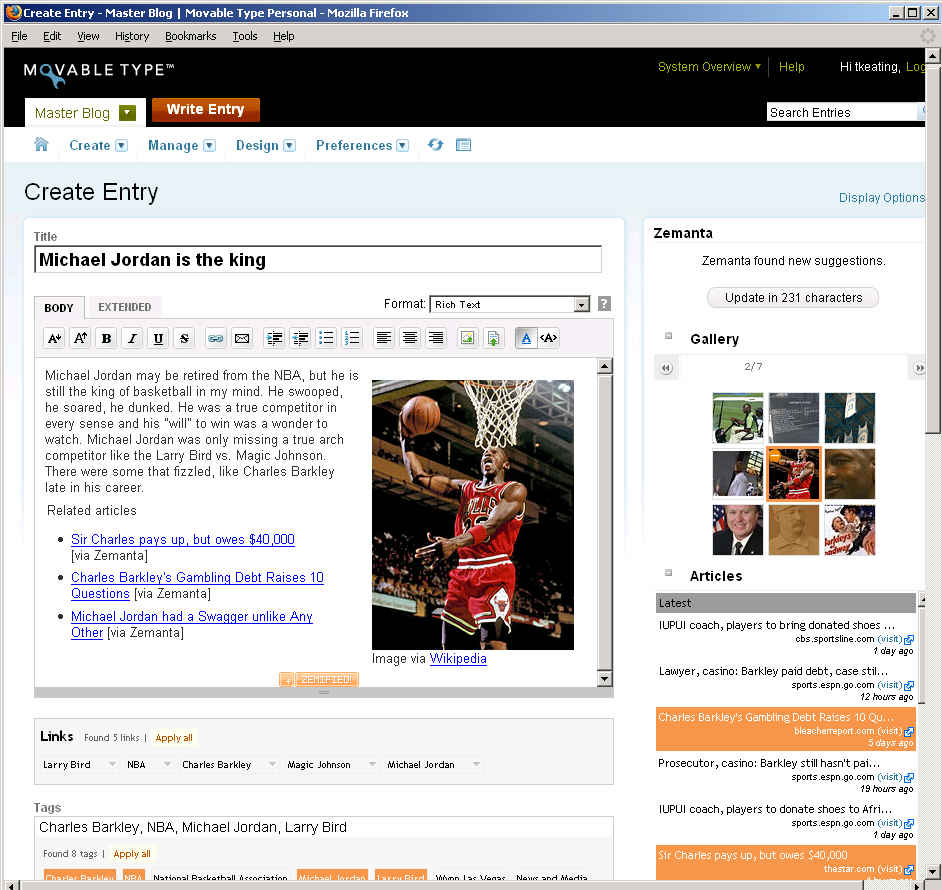
Task: Click the insert image icon
Action: point(467,338)
